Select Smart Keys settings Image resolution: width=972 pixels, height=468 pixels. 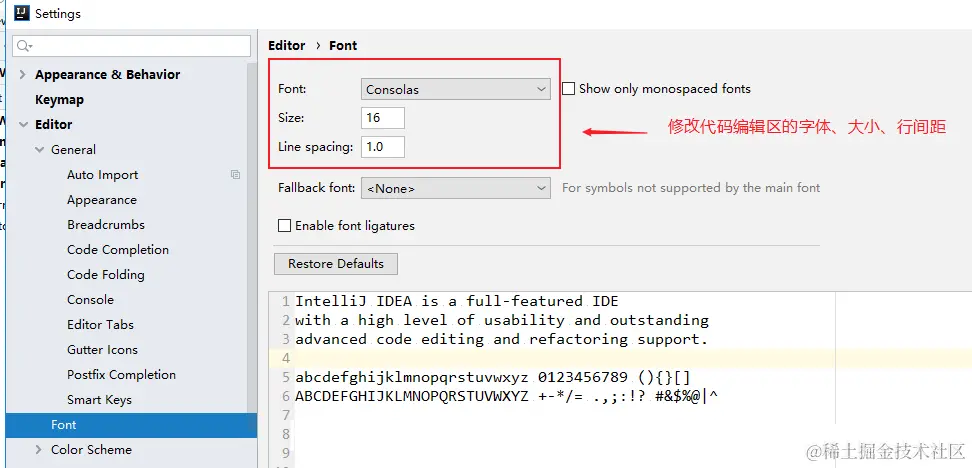(x=99, y=400)
